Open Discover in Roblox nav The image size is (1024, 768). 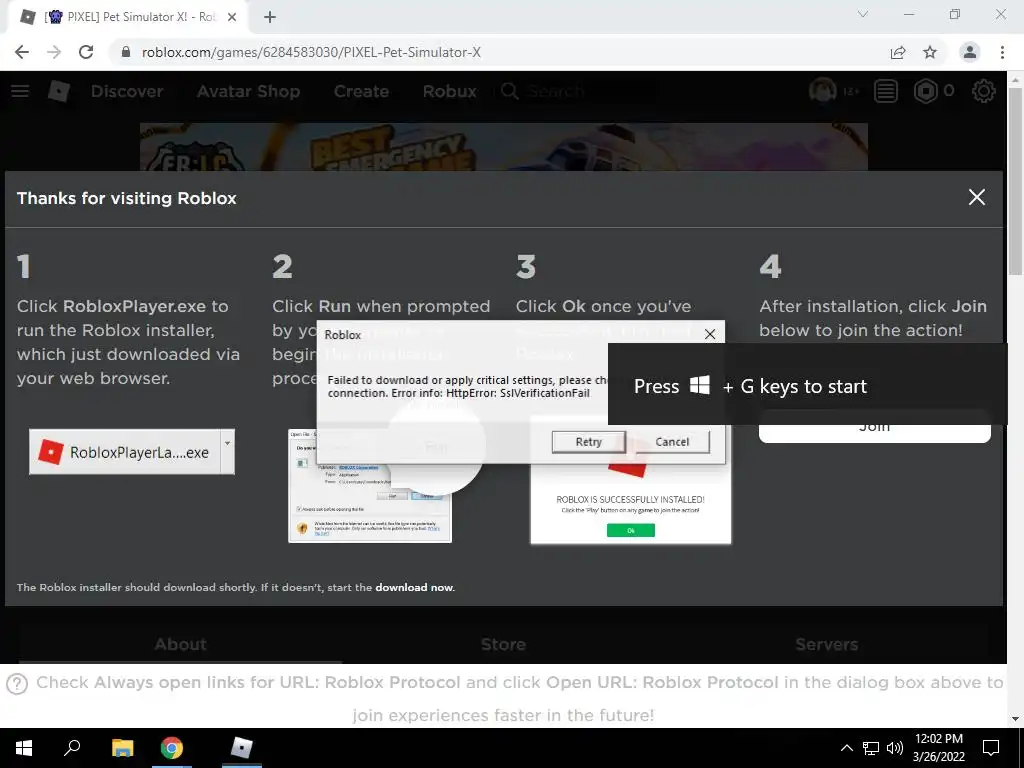127,91
